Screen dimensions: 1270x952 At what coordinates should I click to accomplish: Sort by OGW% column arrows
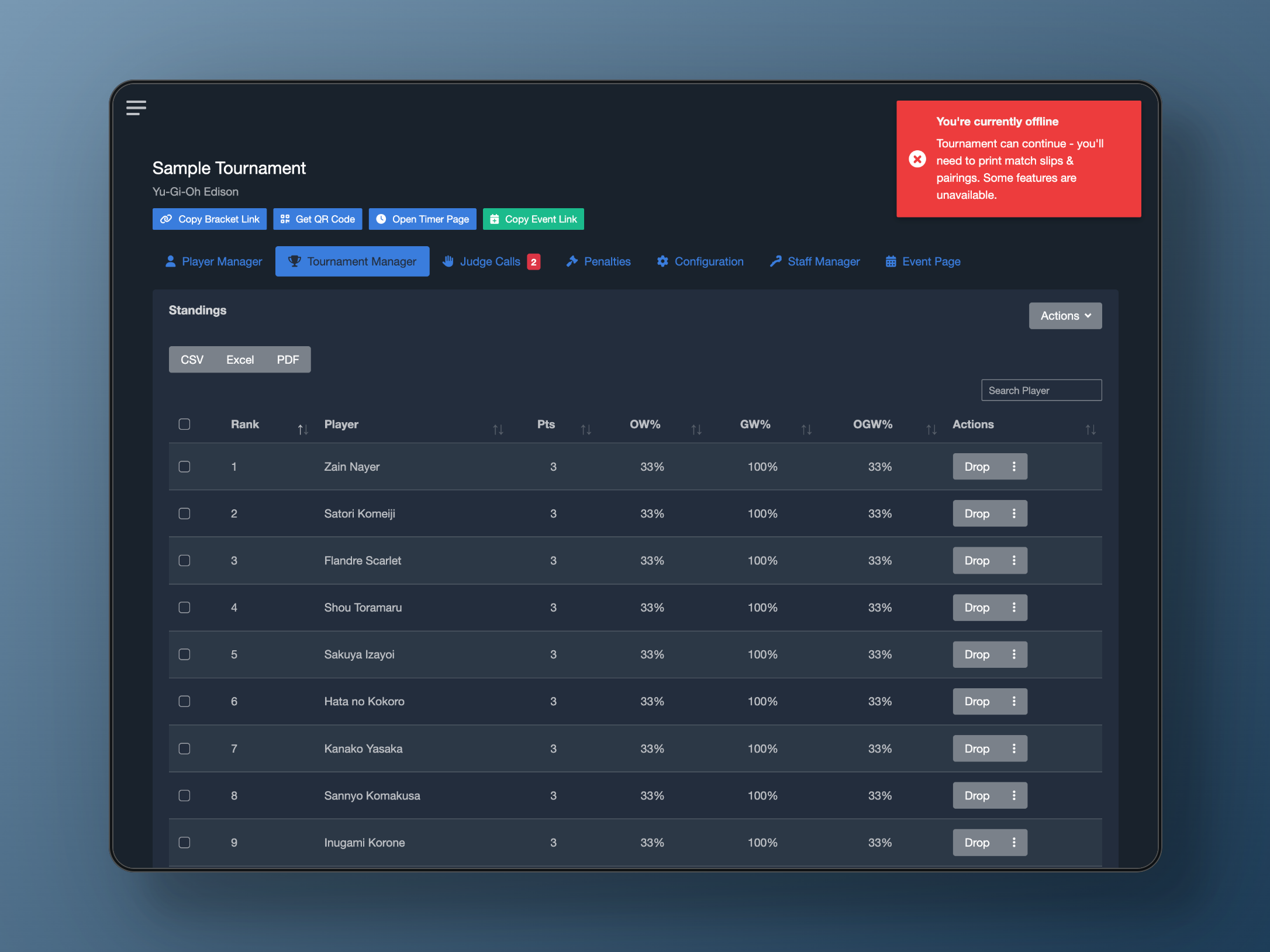pyautogui.click(x=931, y=430)
